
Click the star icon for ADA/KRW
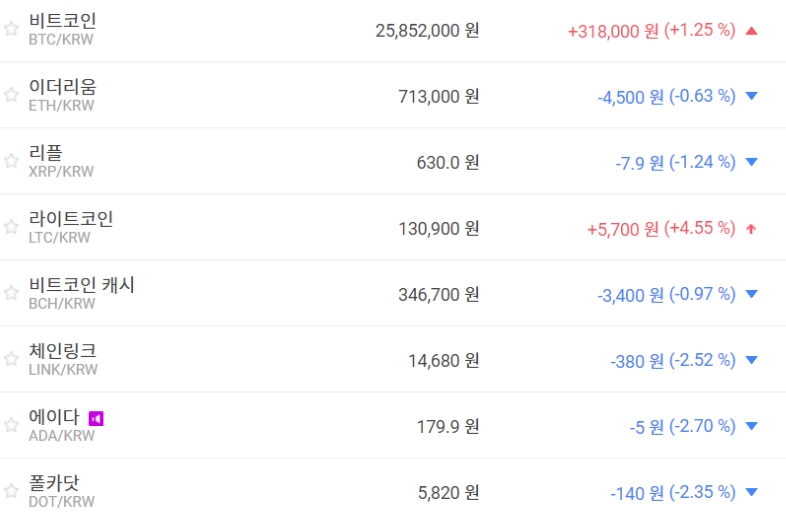(11, 425)
